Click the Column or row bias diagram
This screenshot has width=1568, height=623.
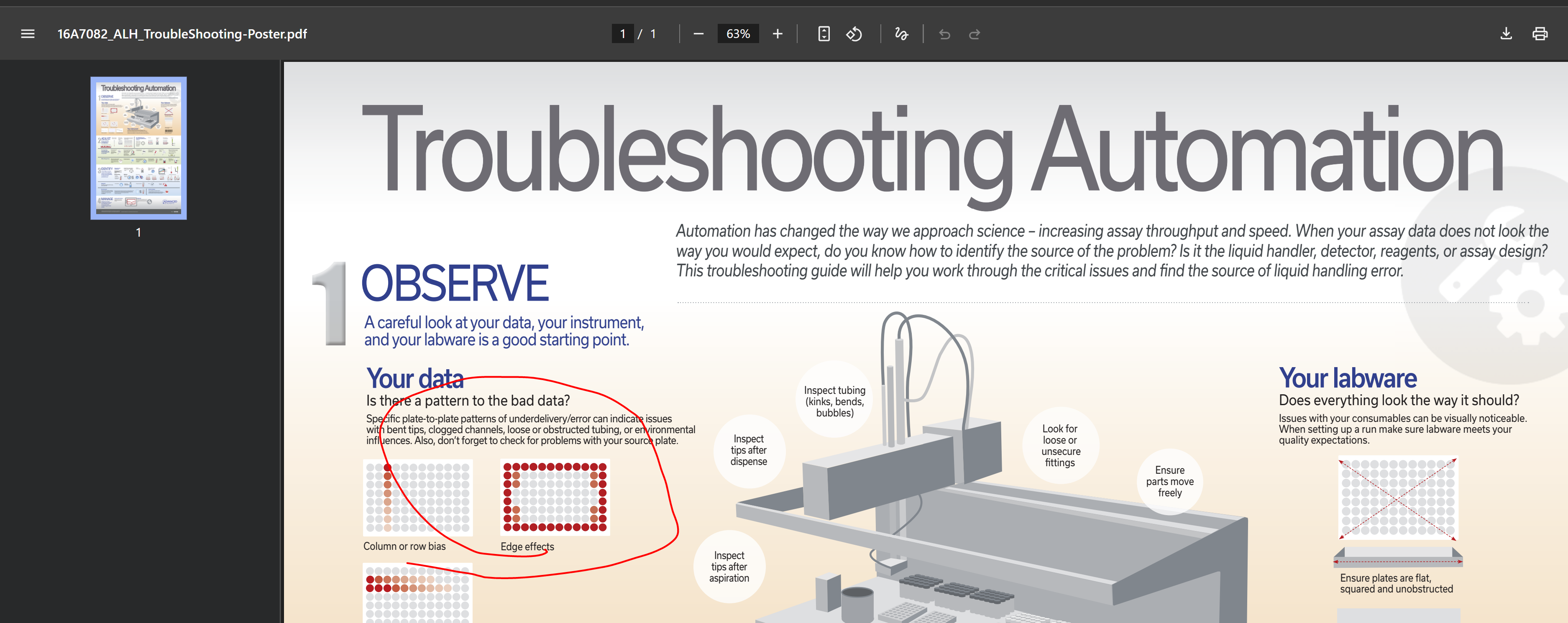[417, 497]
